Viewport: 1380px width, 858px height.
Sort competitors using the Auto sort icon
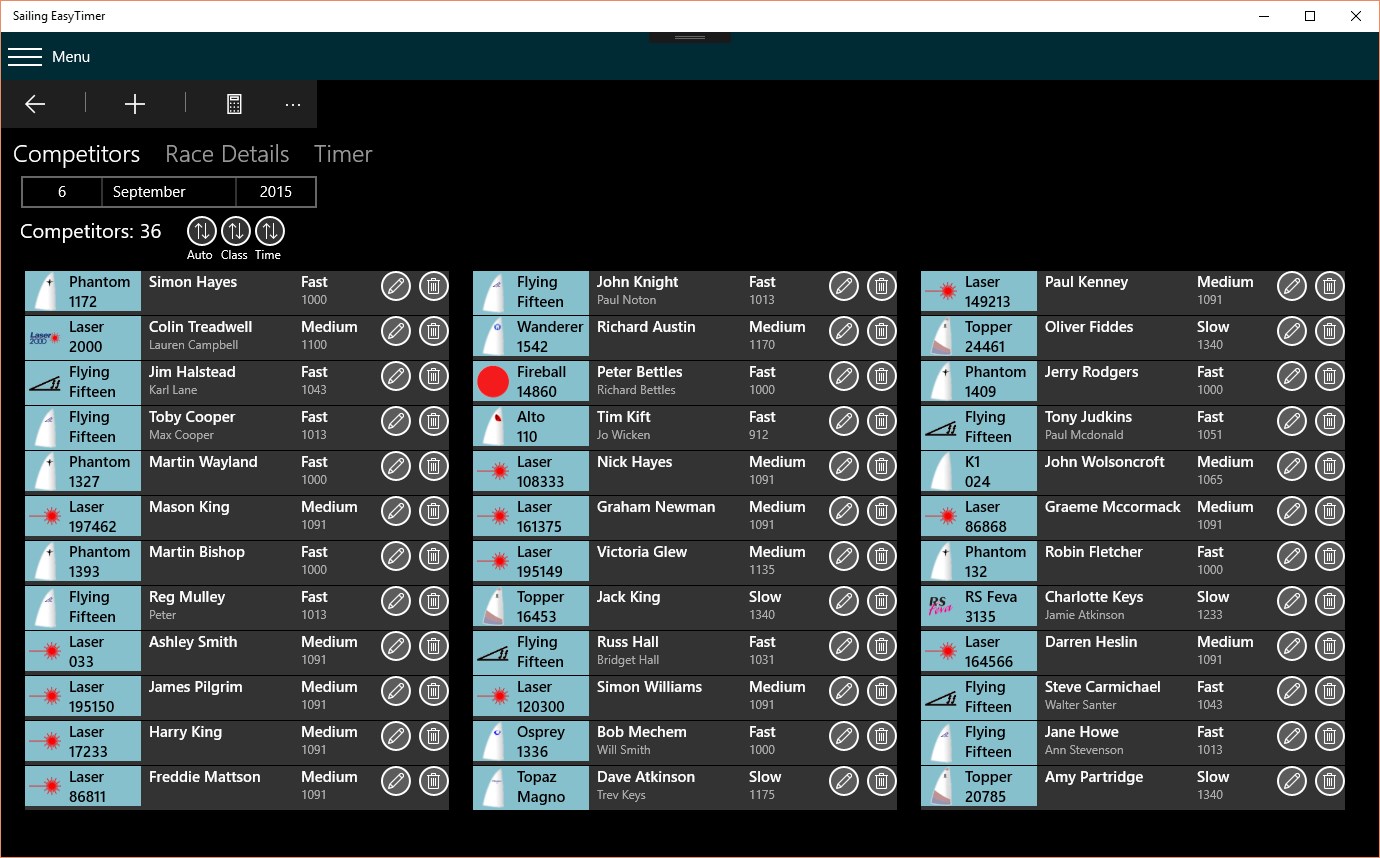click(200, 230)
